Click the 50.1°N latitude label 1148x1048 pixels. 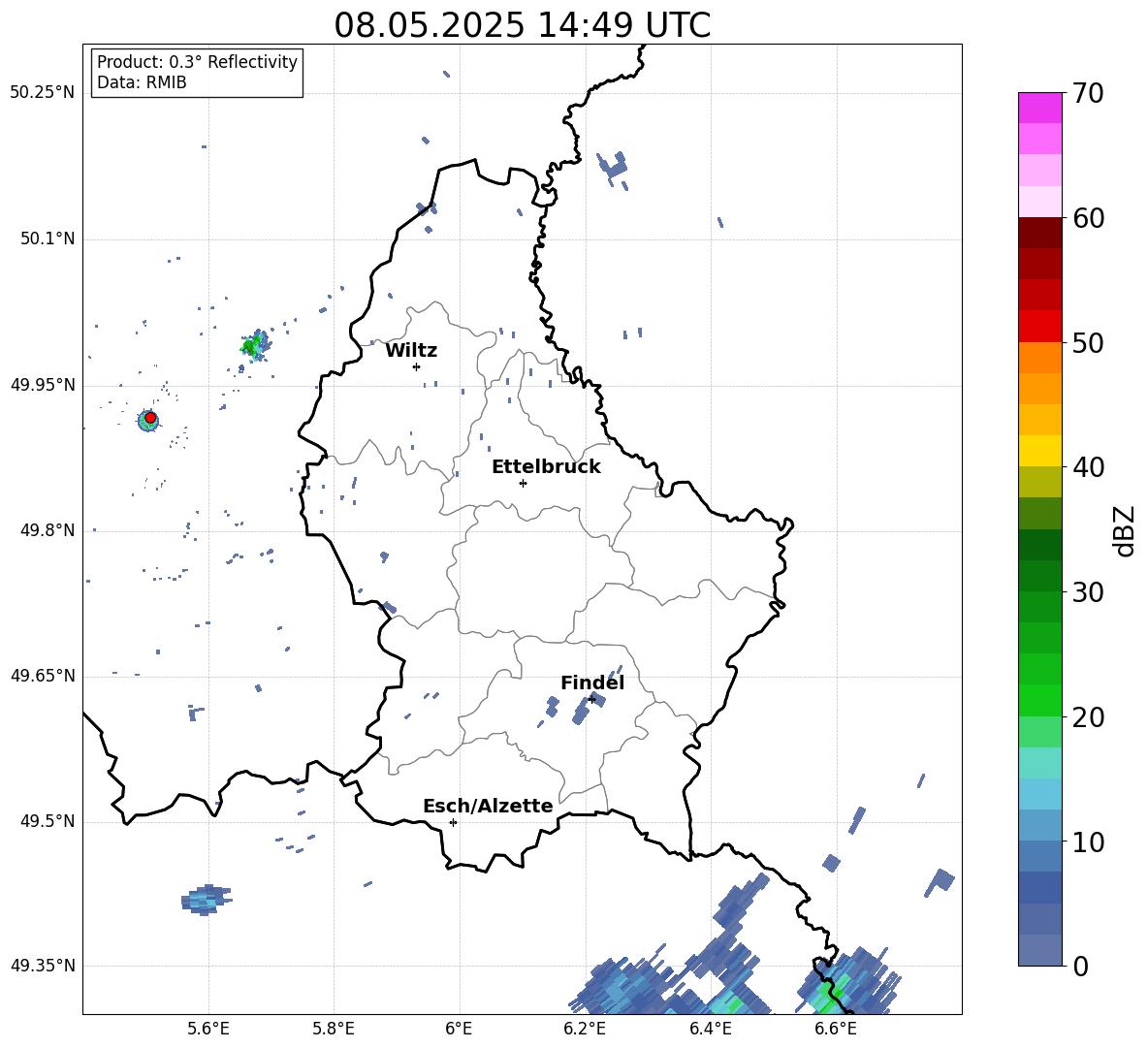coord(47,238)
